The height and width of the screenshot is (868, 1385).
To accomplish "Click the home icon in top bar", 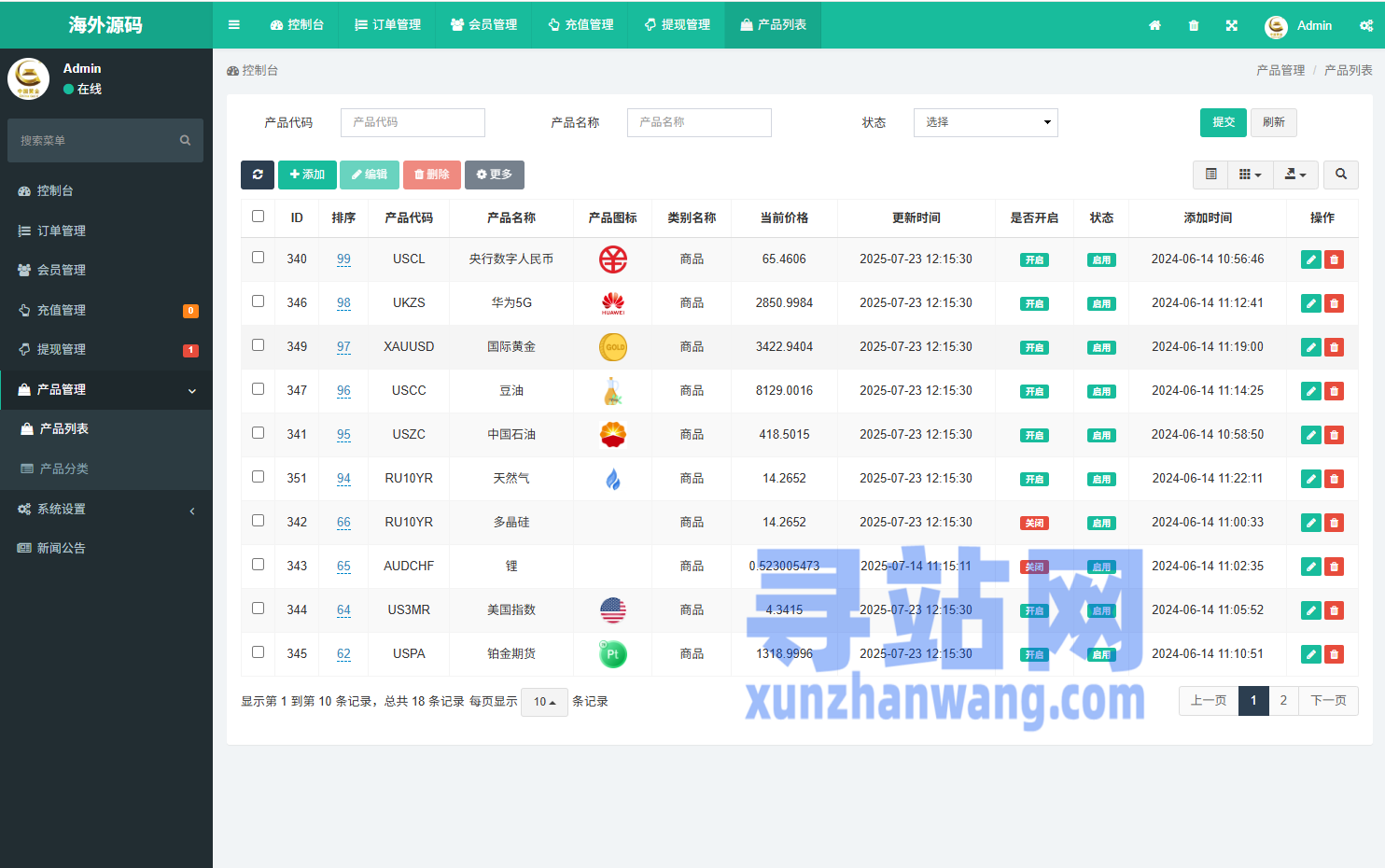I will [1154, 25].
